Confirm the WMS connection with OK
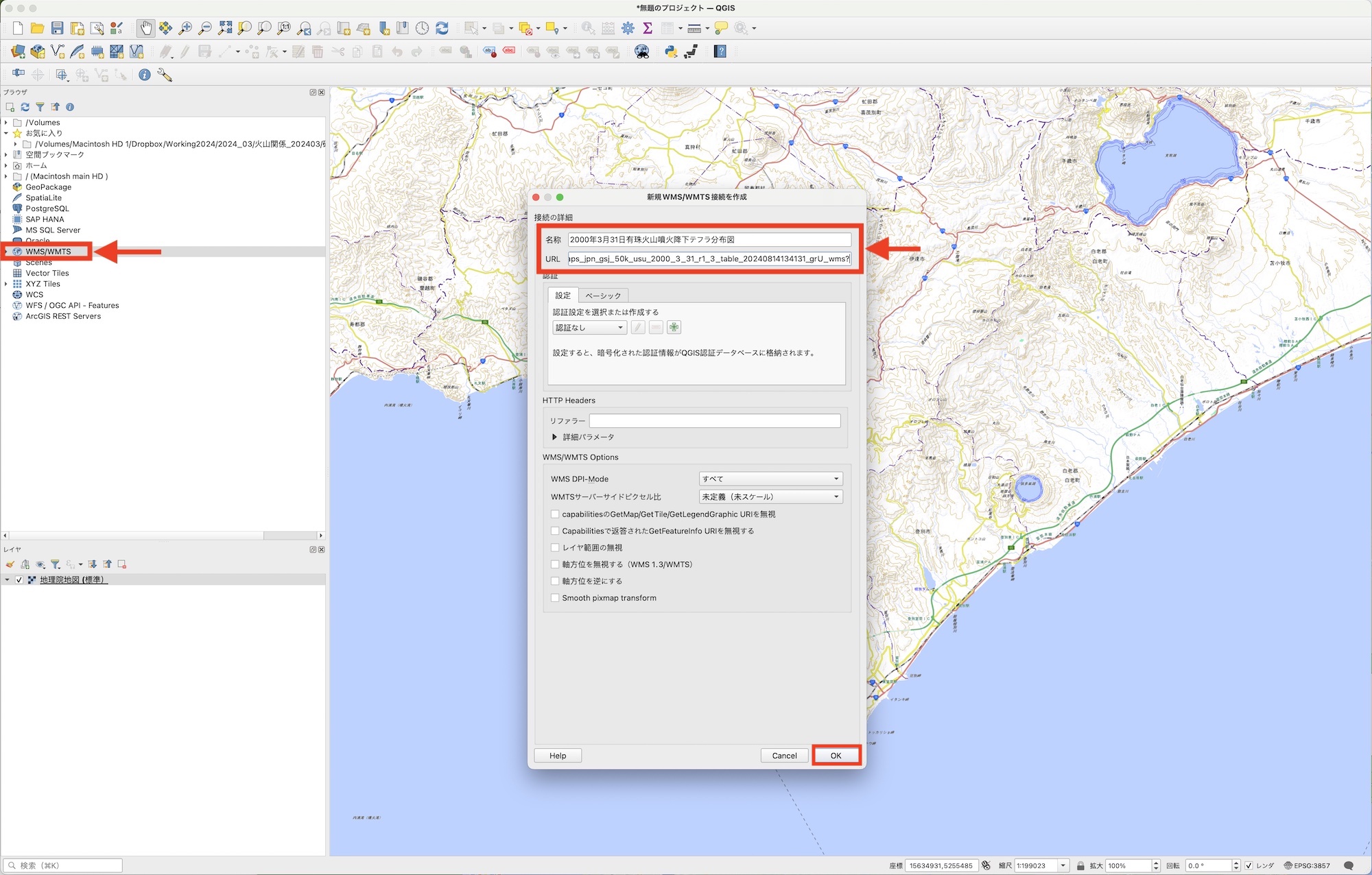 coord(836,756)
